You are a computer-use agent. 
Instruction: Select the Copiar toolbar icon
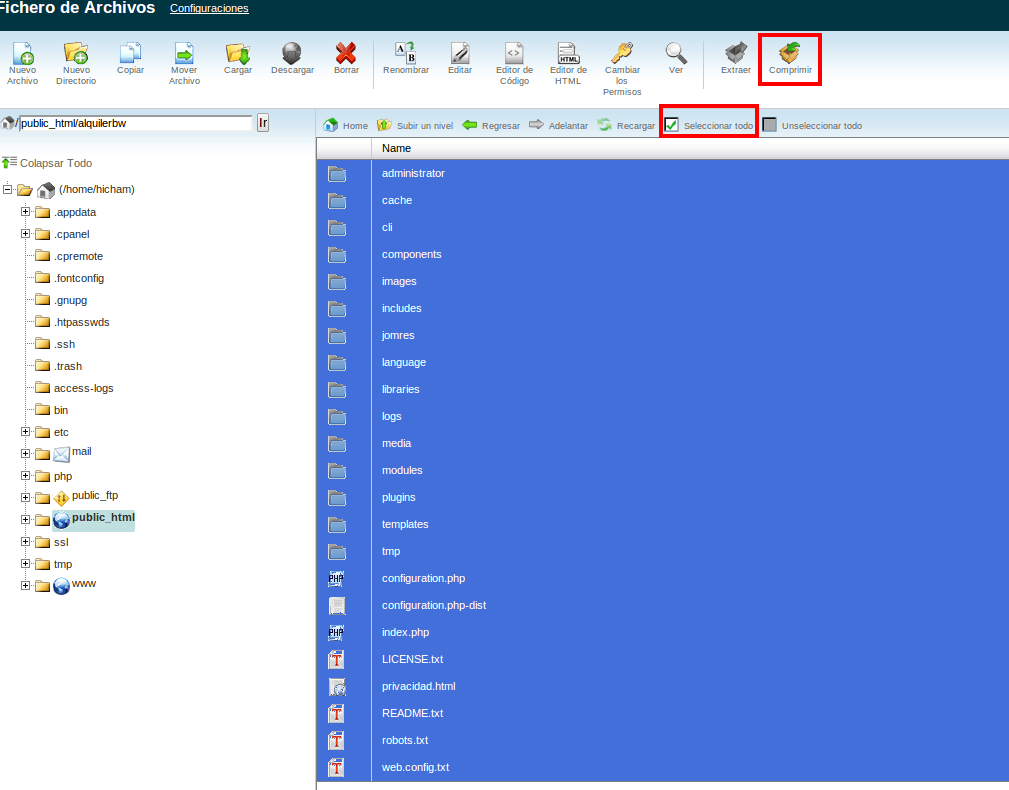point(130,53)
